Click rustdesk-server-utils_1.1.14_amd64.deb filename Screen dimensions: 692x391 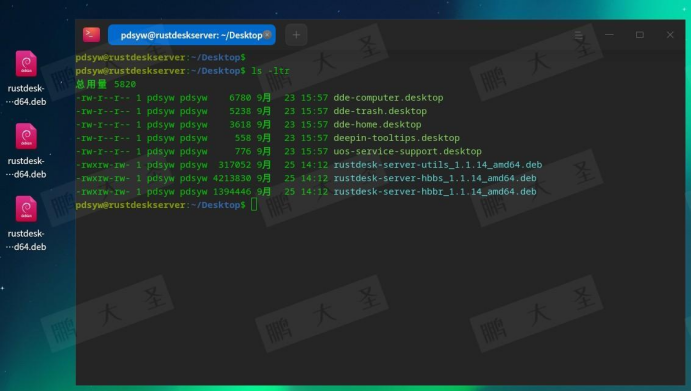pos(438,165)
